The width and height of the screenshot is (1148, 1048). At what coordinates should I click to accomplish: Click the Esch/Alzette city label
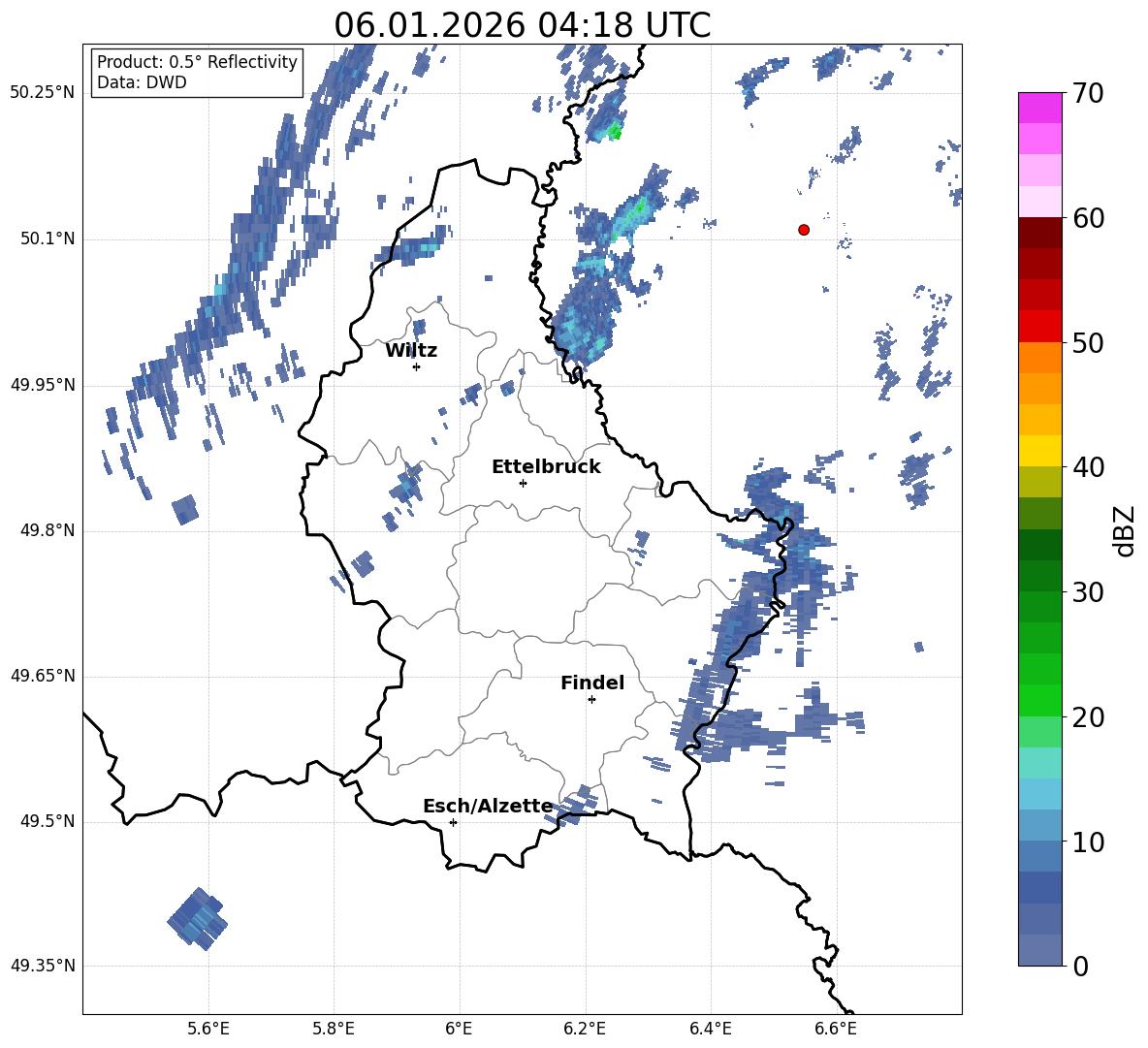488,806
